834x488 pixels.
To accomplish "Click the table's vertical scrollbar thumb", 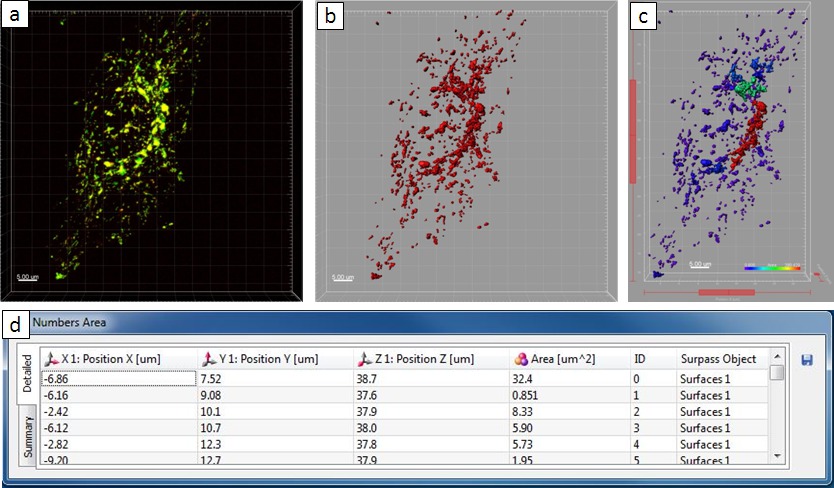I will click(x=777, y=372).
